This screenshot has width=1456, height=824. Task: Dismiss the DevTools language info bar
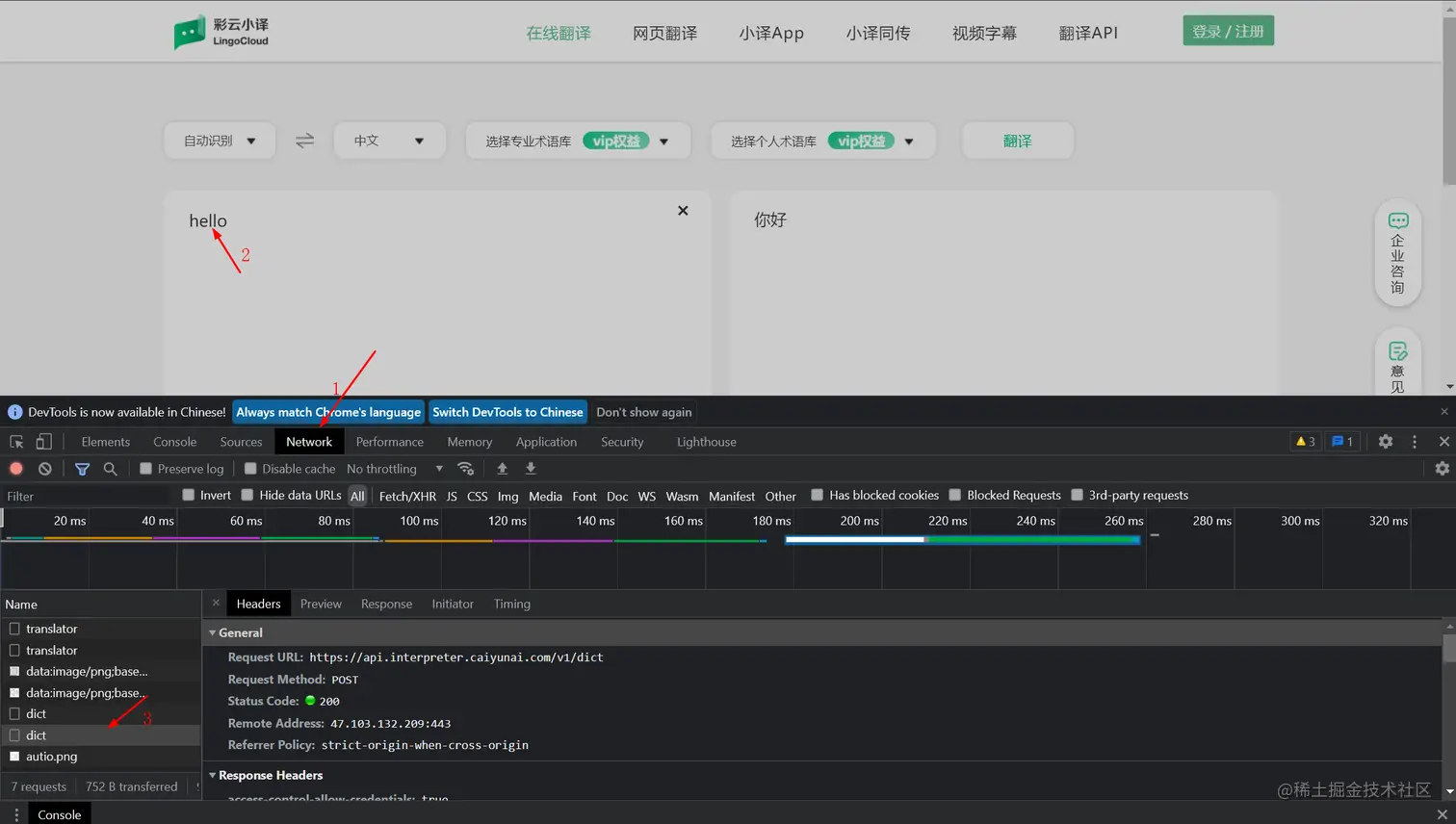click(1444, 412)
